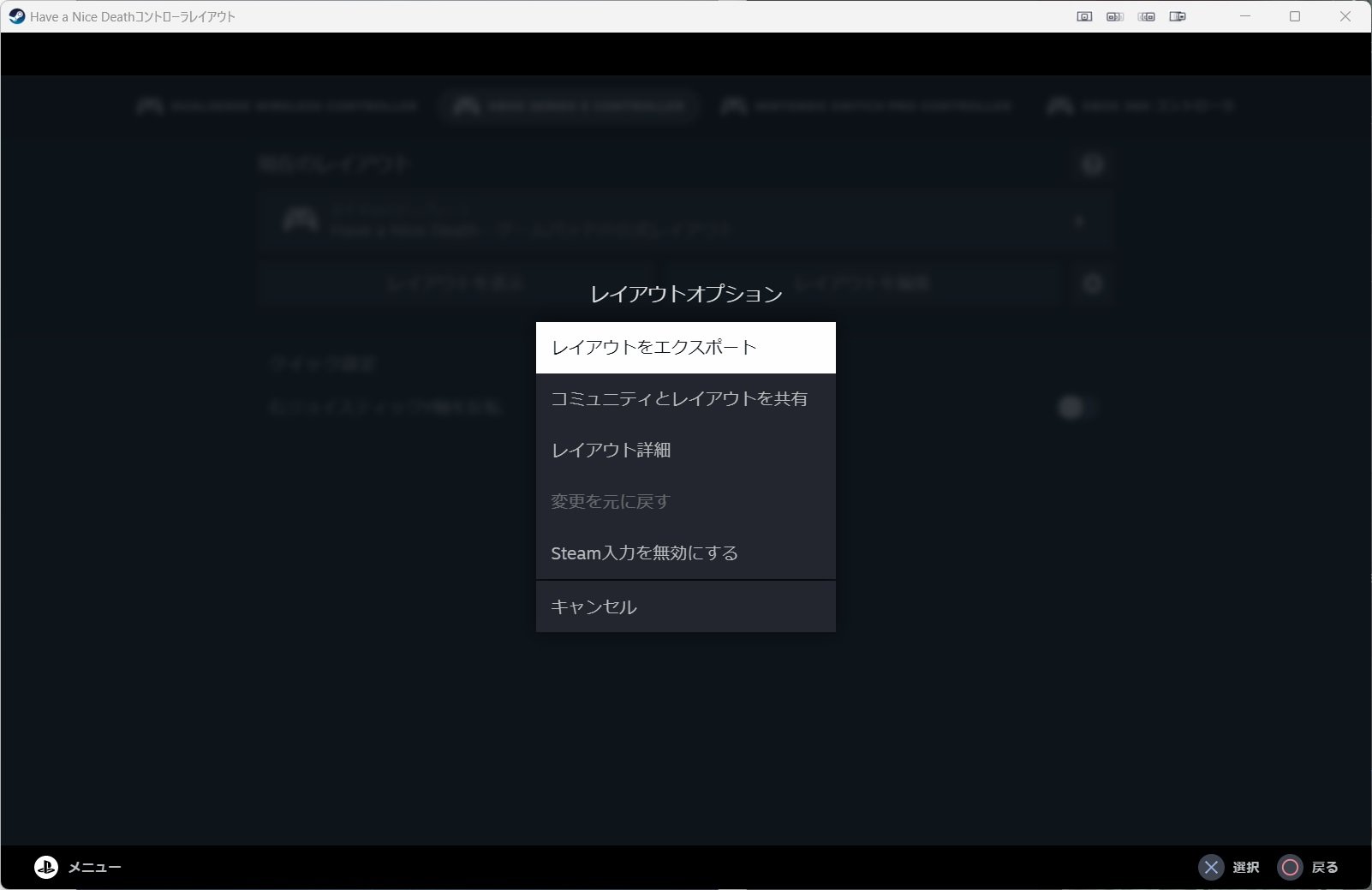Select Steam入力を無効にする option
Viewport: 1372px width, 890px height.
click(x=685, y=553)
